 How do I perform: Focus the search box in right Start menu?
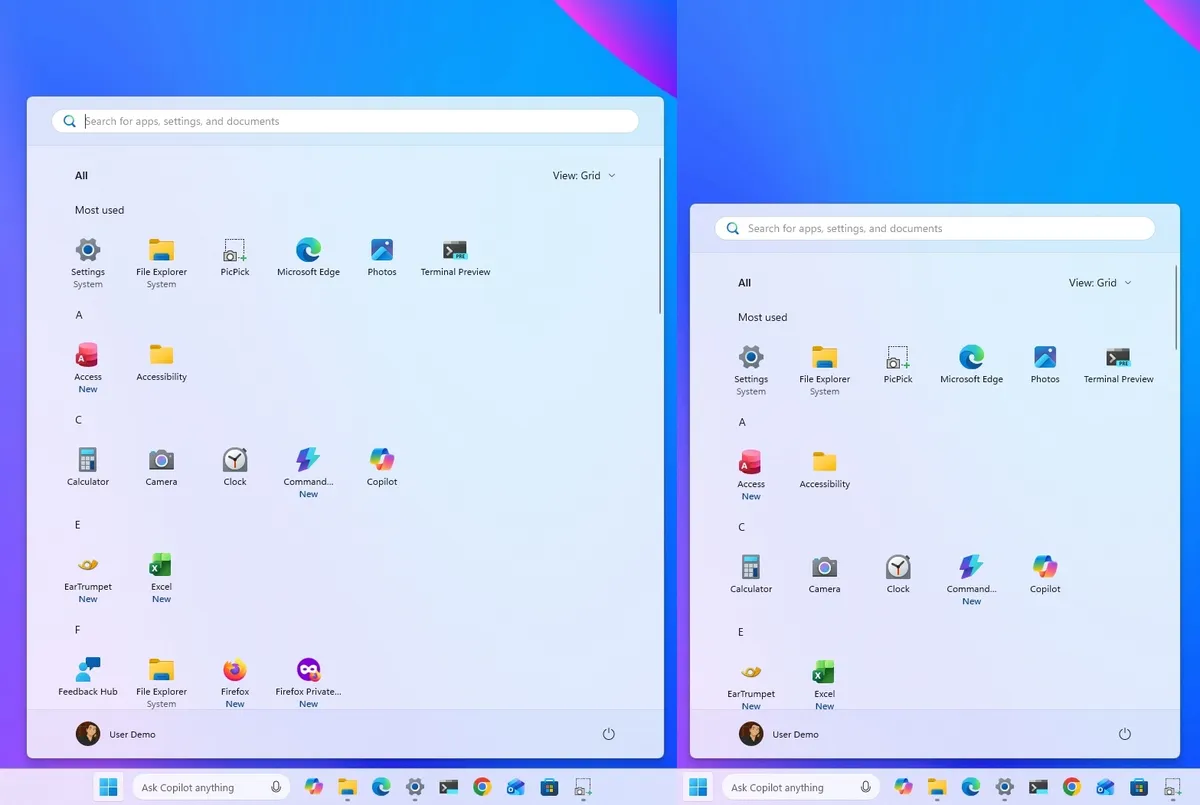pos(934,228)
